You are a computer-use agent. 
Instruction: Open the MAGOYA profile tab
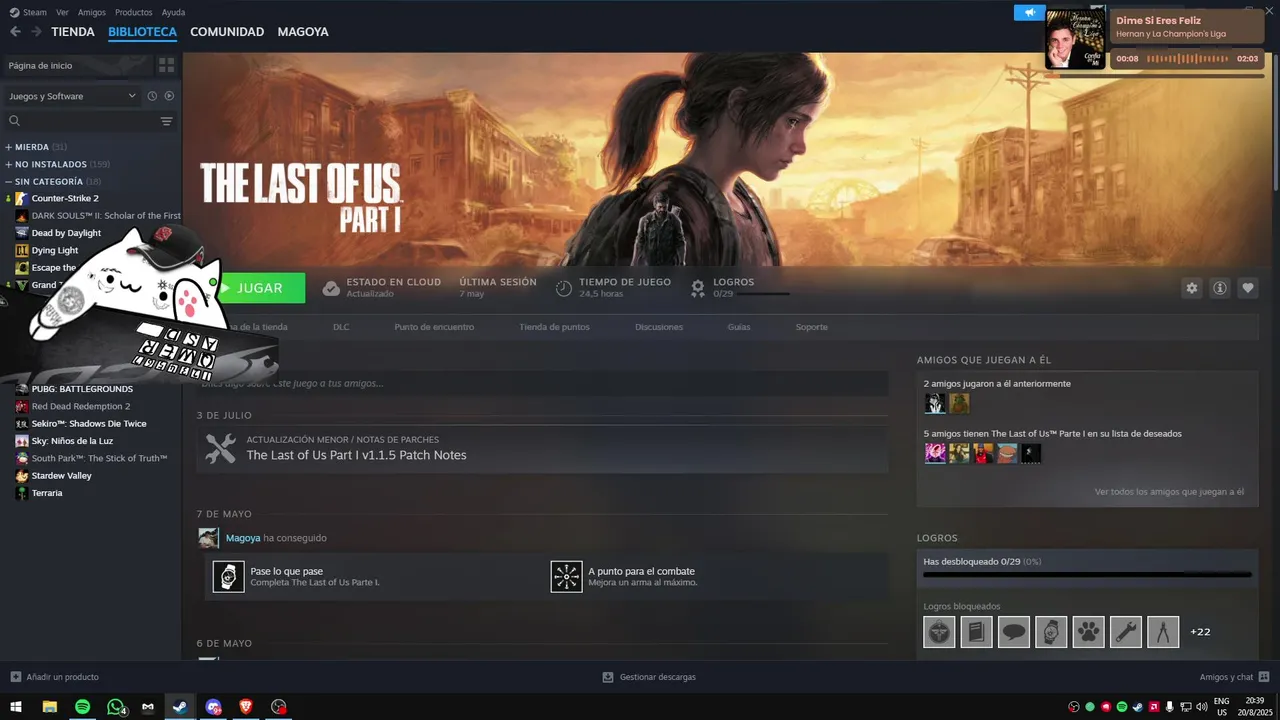click(303, 32)
